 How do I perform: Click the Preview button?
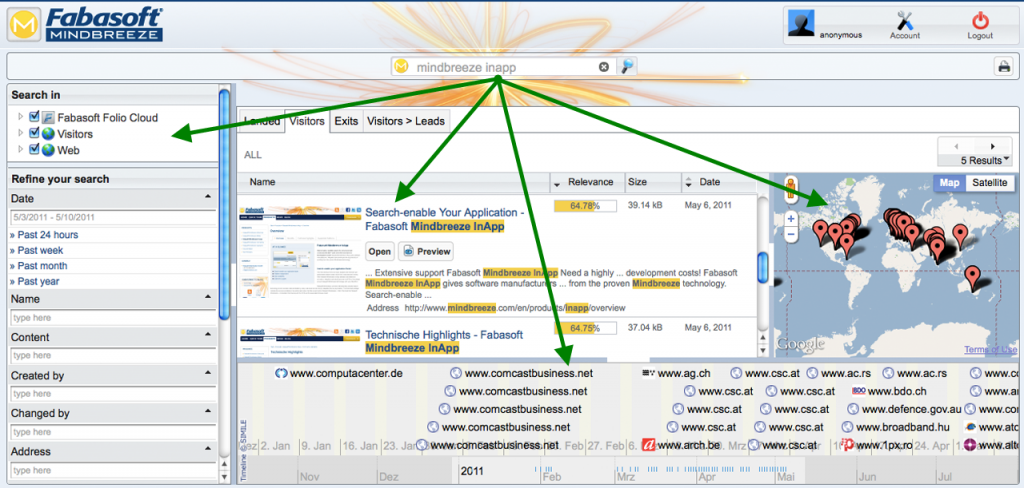tap(426, 252)
